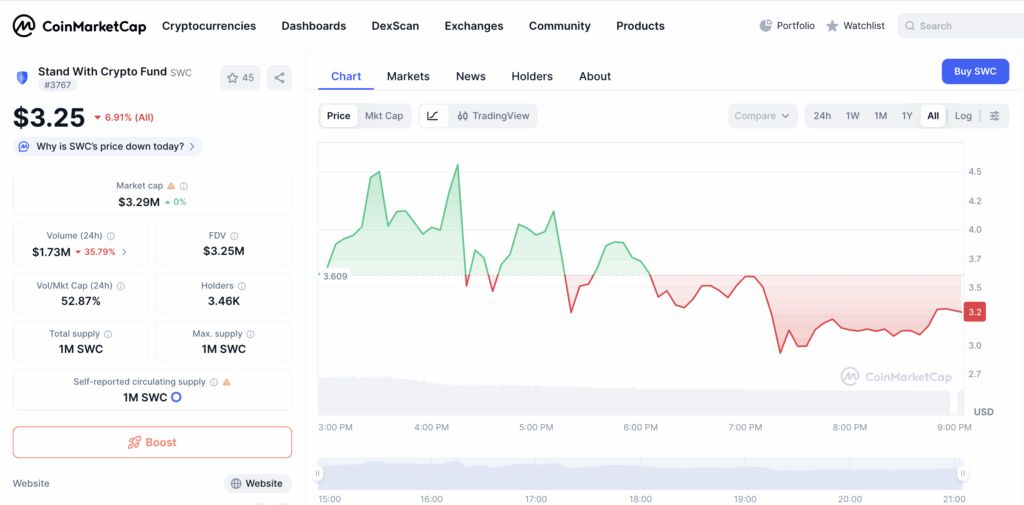This screenshot has height=505, width=1024.
Task: Open the Holders tab
Action: point(532,76)
